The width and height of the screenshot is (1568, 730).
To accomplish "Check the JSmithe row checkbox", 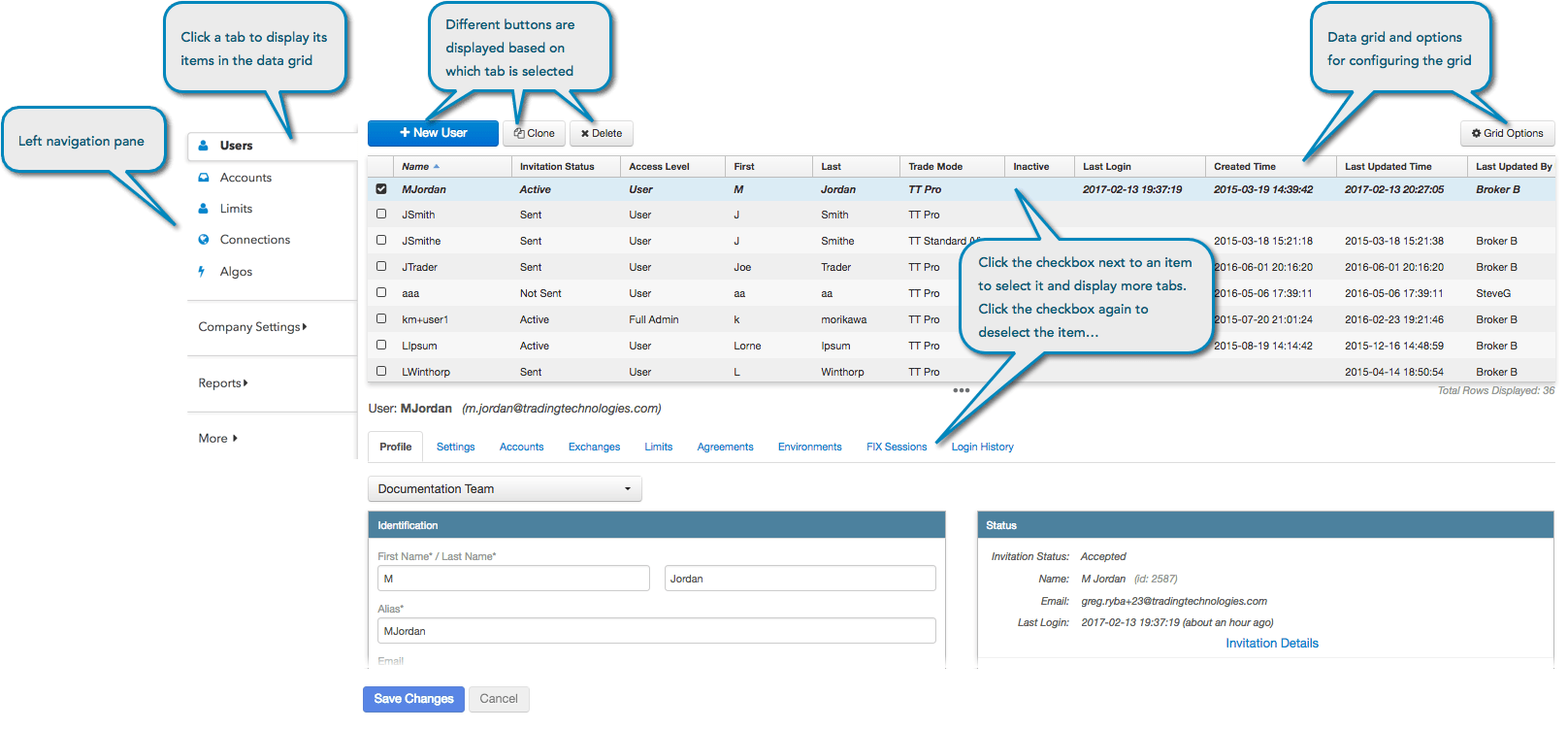I will pos(381,240).
